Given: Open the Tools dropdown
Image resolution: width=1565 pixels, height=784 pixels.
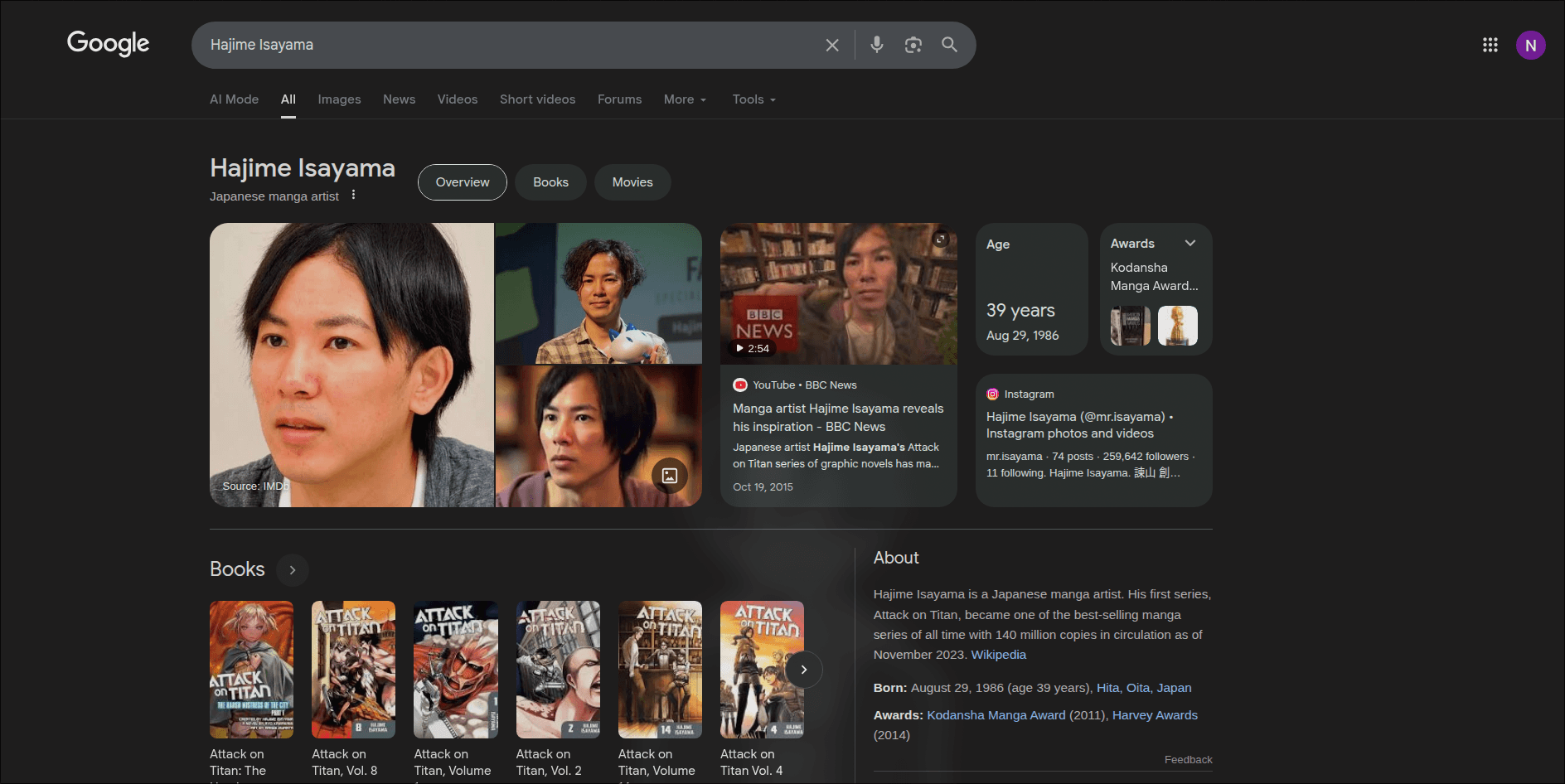Looking at the screenshot, I should (753, 99).
